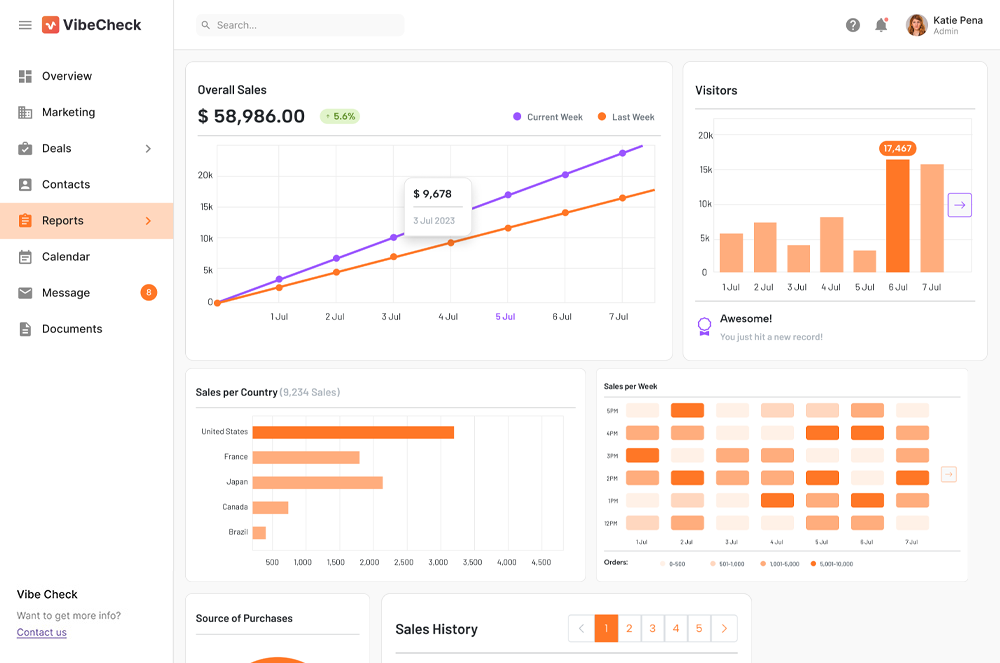Viewport: 1000px width, 663px height.
Task: Click the $ 9,678 tooltip value
Action: click(432, 194)
